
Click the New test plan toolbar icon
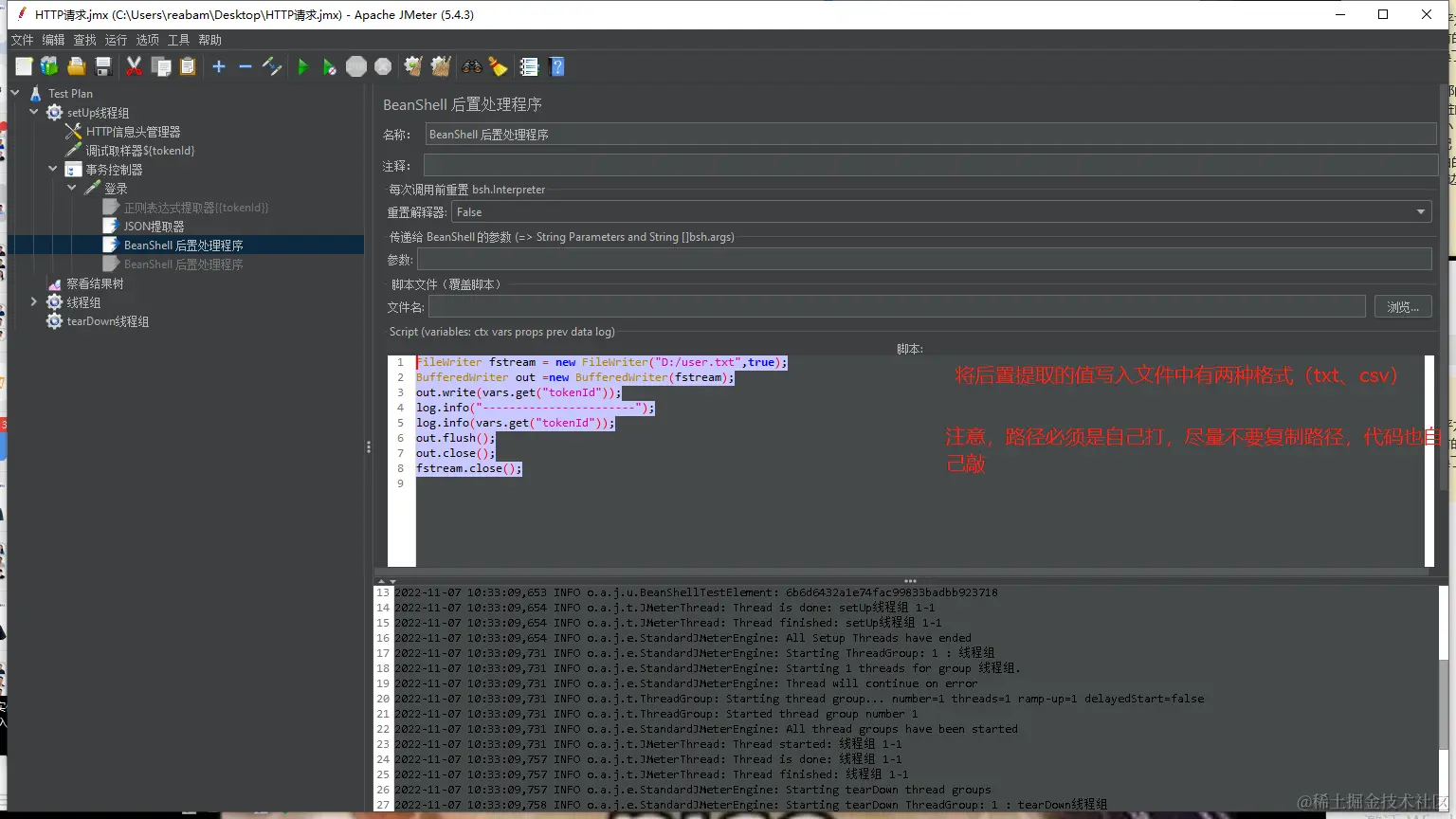coord(24,66)
